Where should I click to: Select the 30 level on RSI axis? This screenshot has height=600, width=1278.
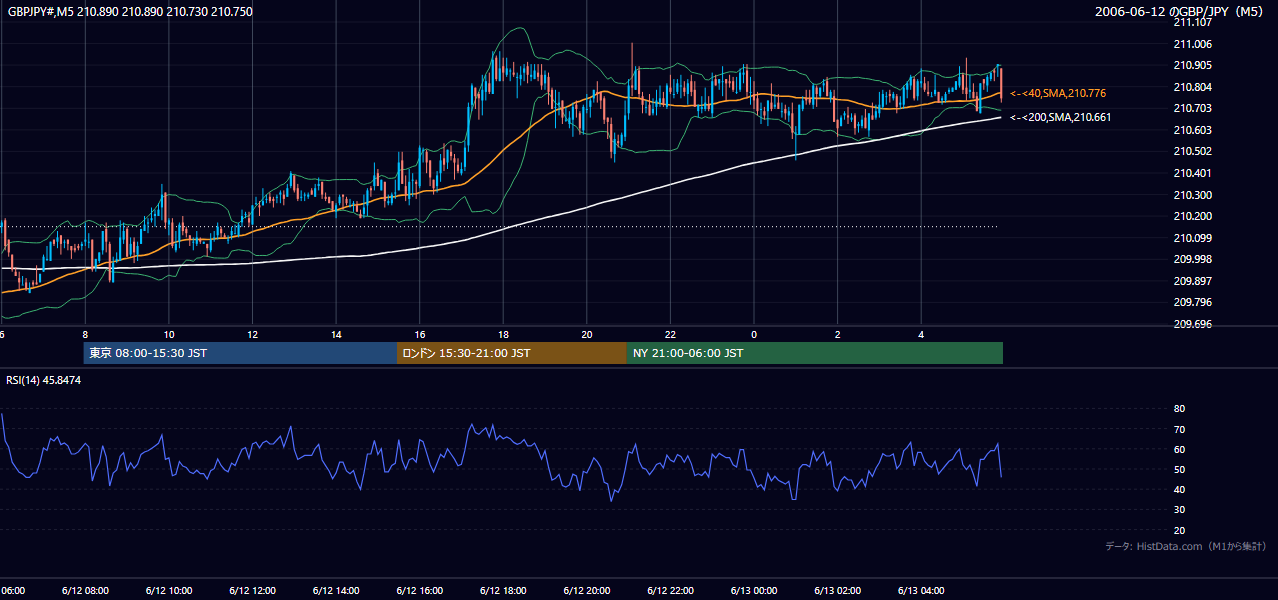pos(1179,510)
